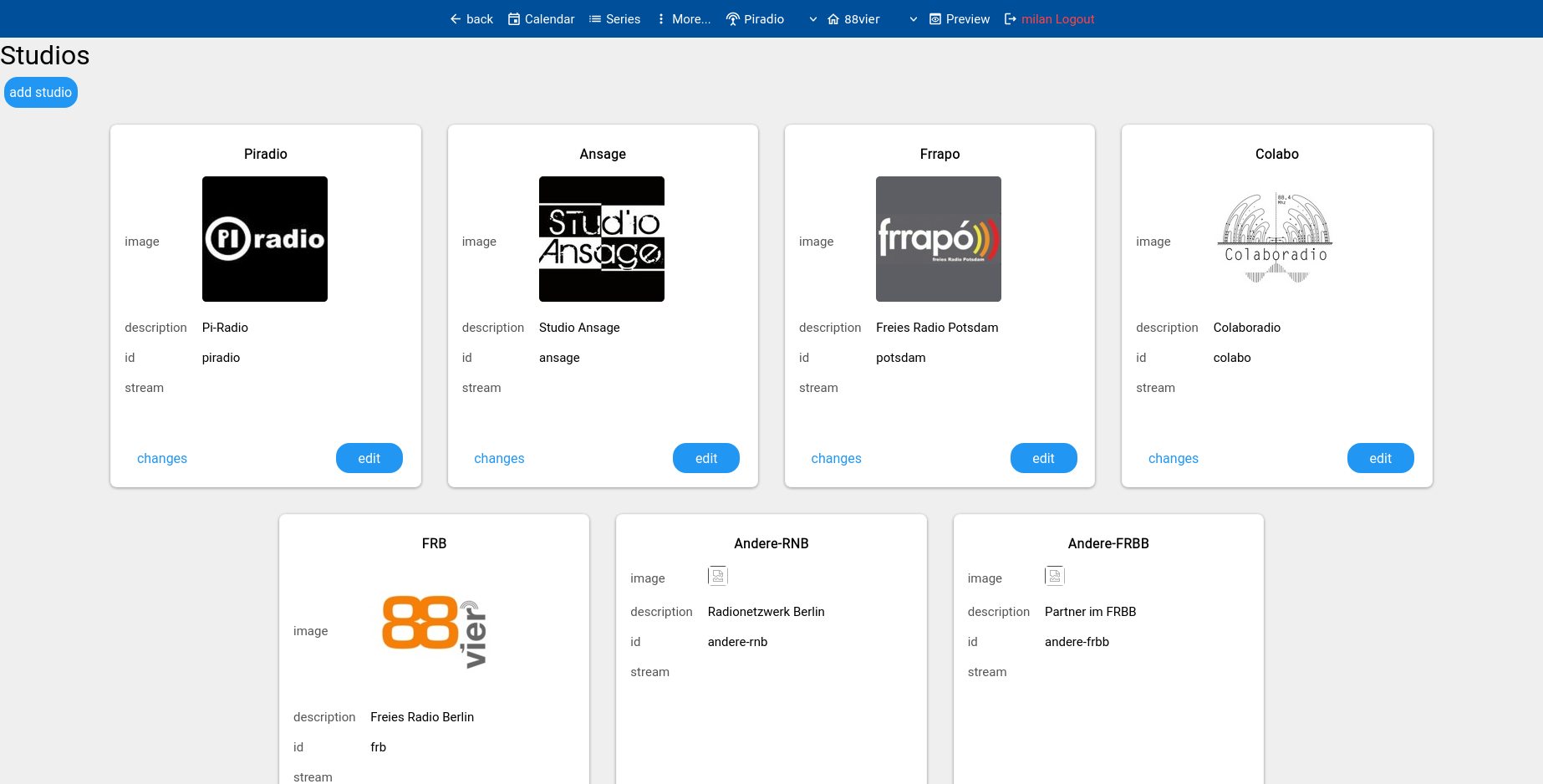This screenshot has width=1543, height=784.
Task: Click the Piradio antenna icon
Action: (x=733, y=19)
